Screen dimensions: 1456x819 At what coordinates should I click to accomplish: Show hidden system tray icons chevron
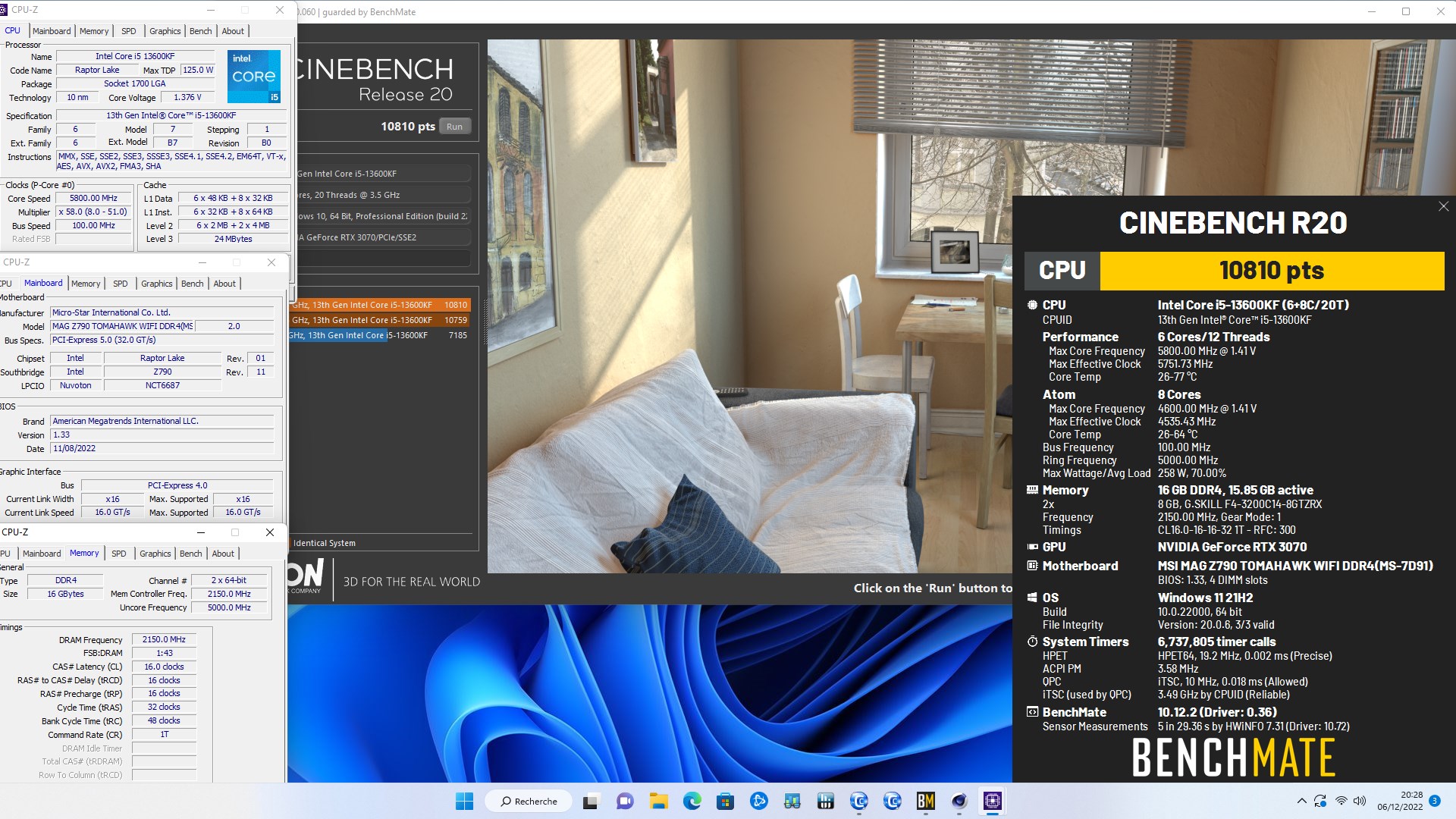[x=1301, y=801]
